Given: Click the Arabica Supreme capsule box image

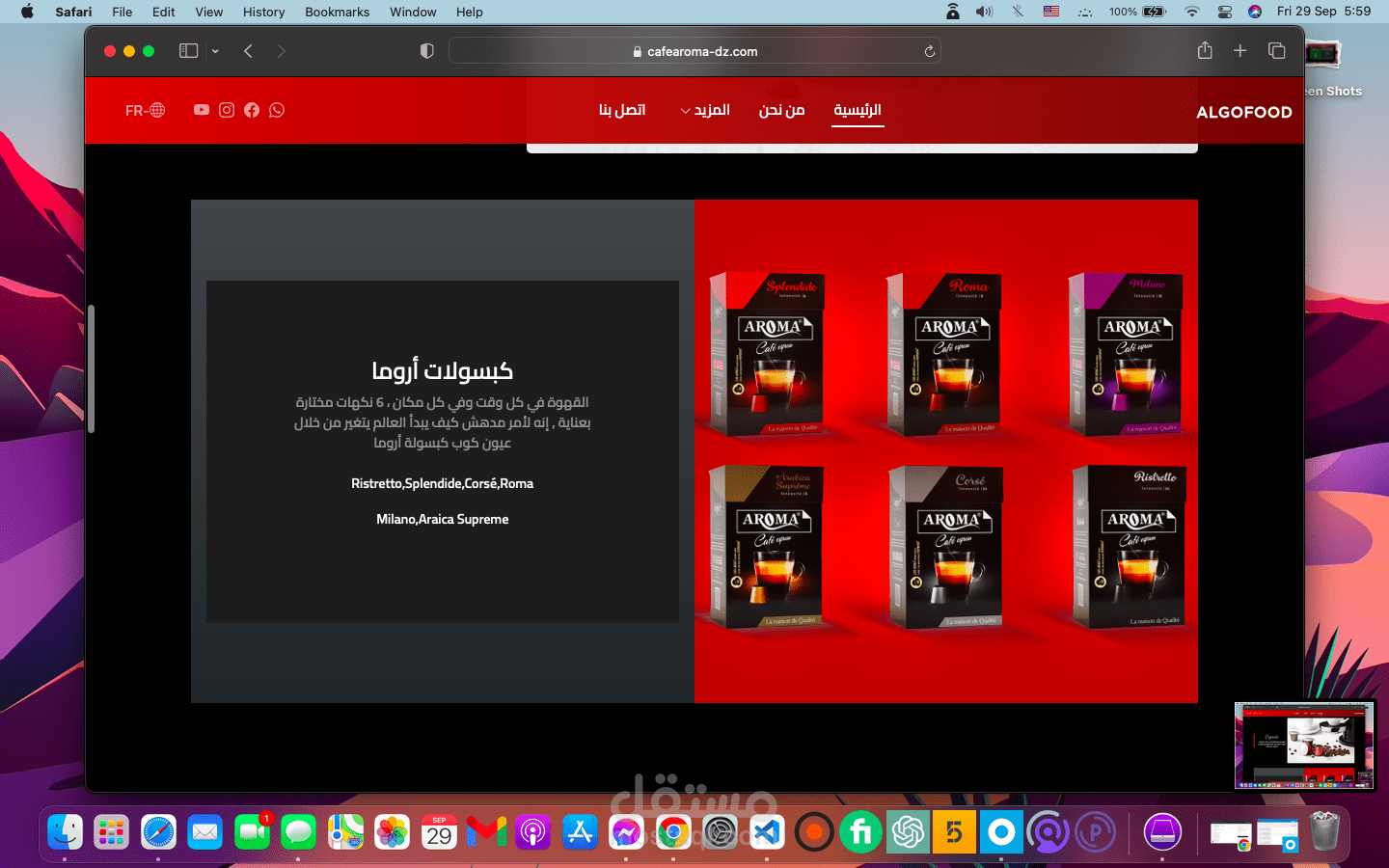Looking at the screenshot, I should pyautogui.click(x=766, y=547).
